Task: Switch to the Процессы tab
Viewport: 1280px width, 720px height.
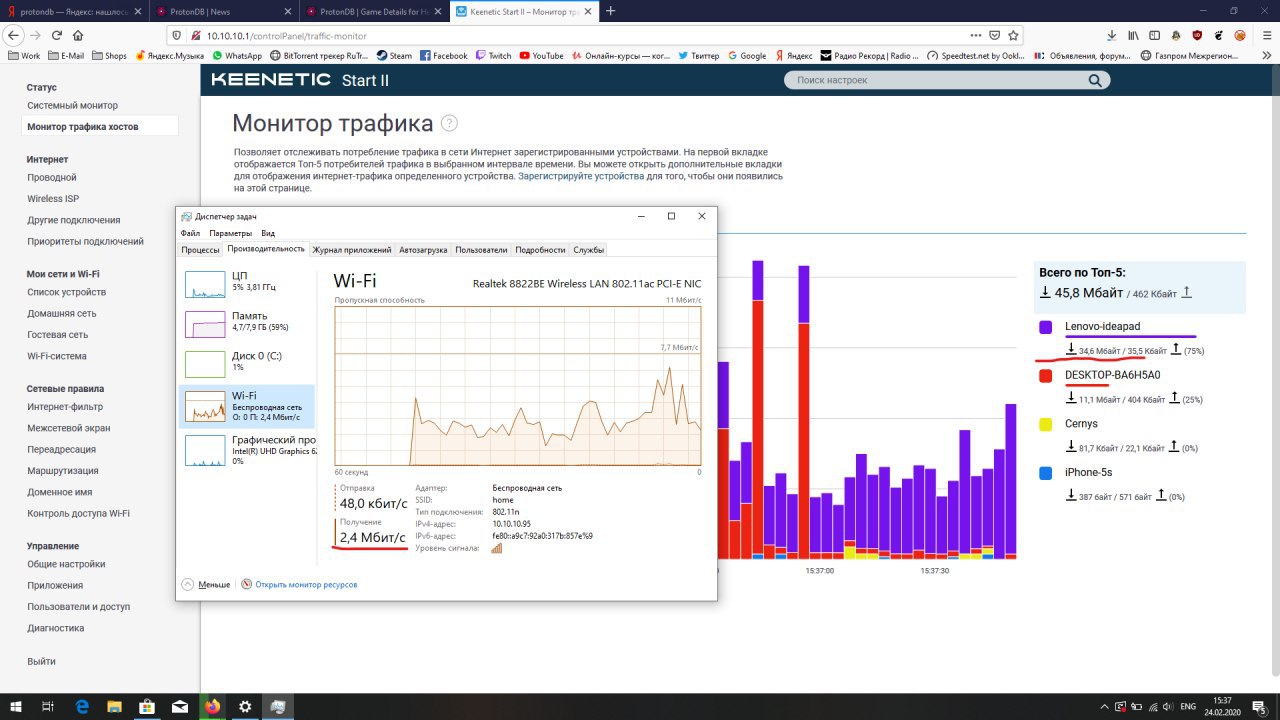Action: pos(200,250)
